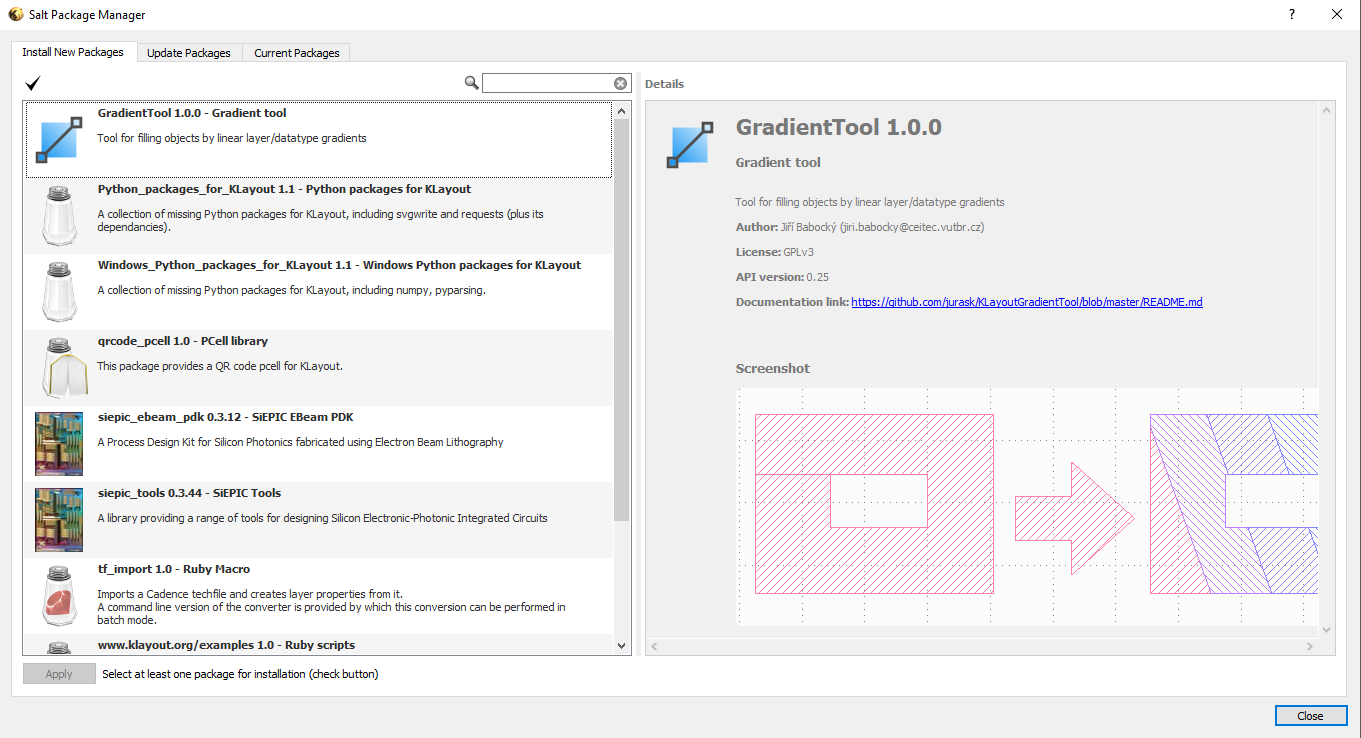Click the siepic_ebeam_pdk package icon
Screen dimensions: 1361x738
pos(58,443)
